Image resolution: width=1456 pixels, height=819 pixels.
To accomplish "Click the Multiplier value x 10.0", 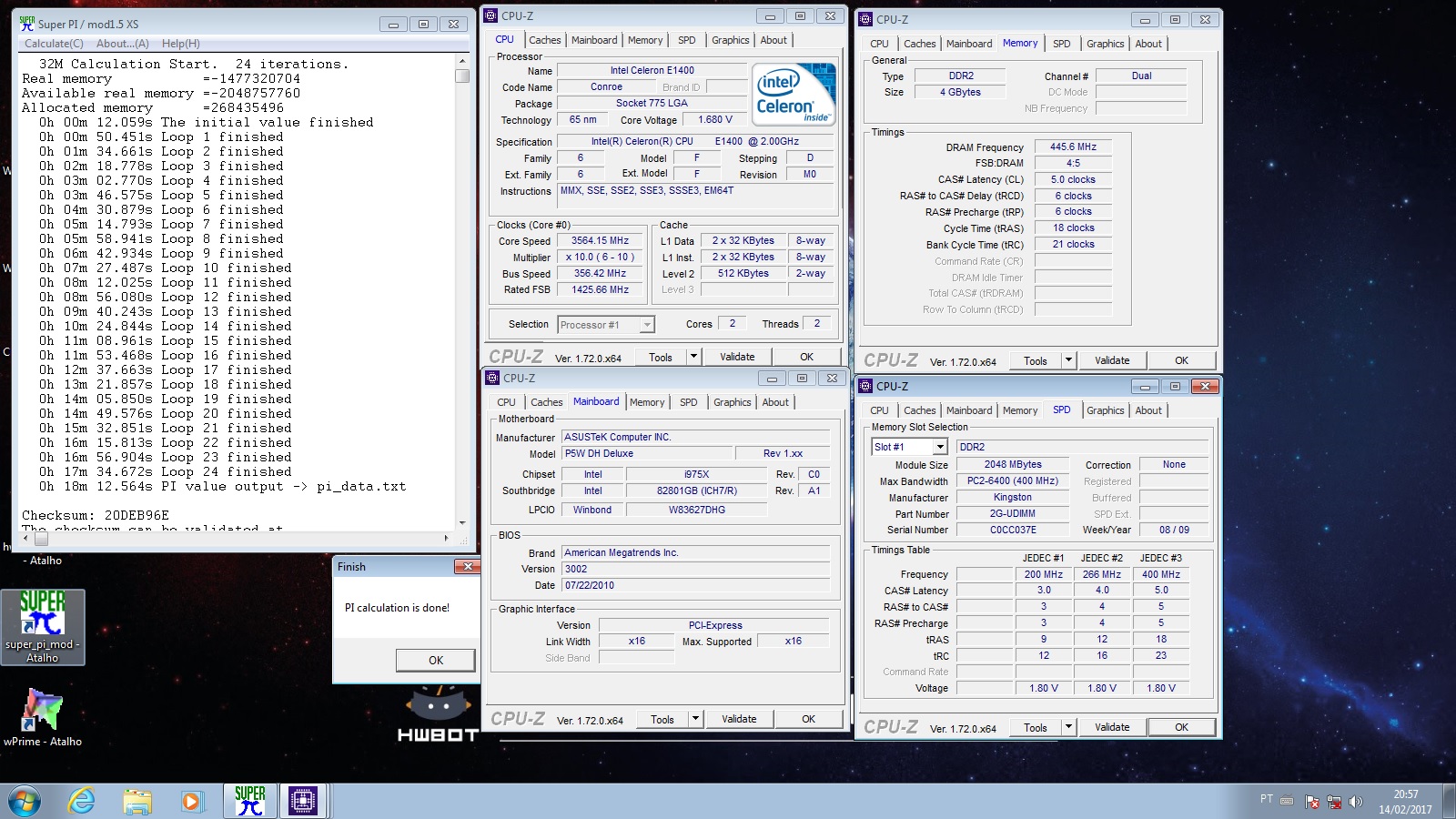I will pos(601,257).
